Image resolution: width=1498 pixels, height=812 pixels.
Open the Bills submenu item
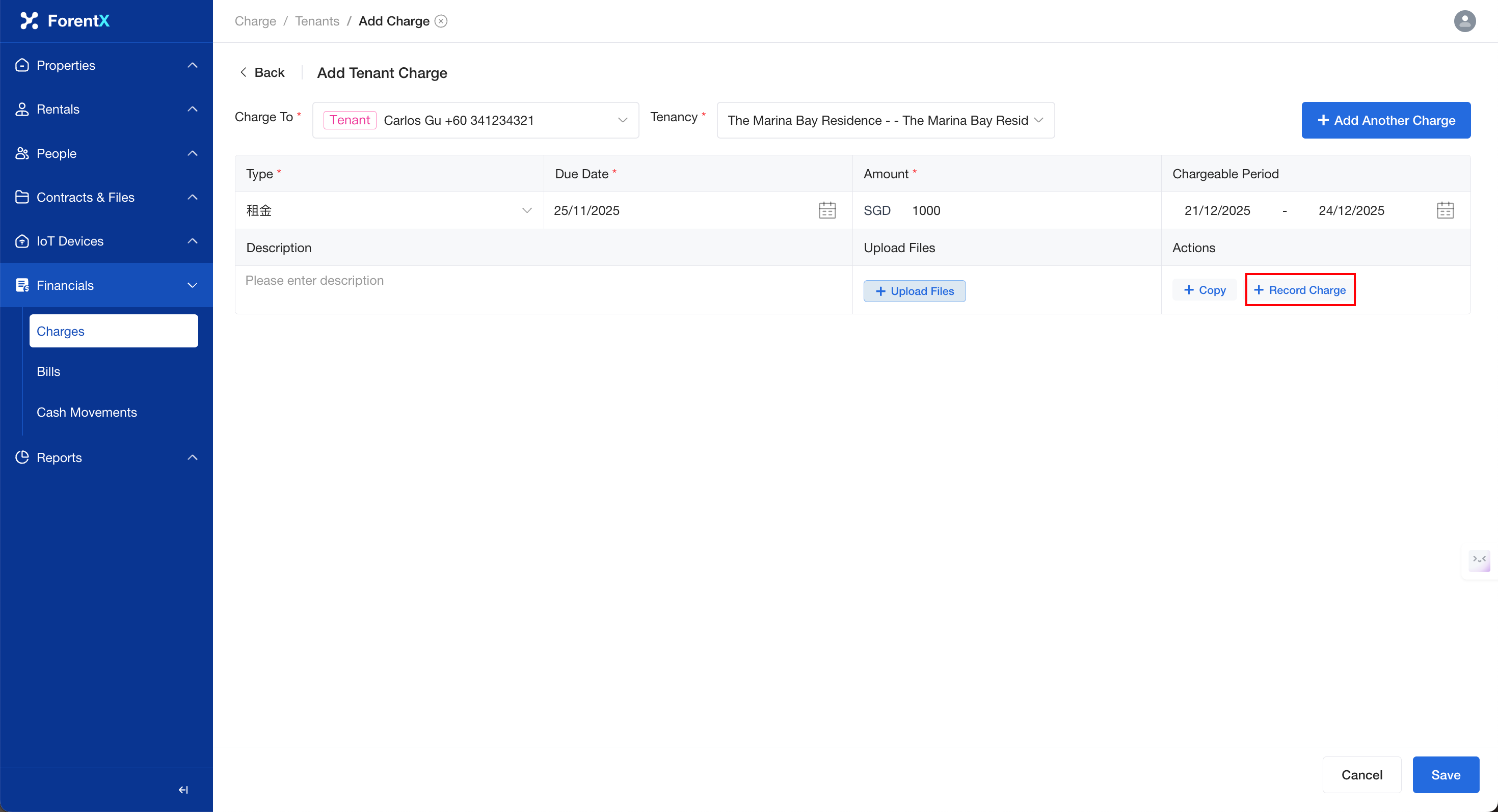(x=49, y=371)
